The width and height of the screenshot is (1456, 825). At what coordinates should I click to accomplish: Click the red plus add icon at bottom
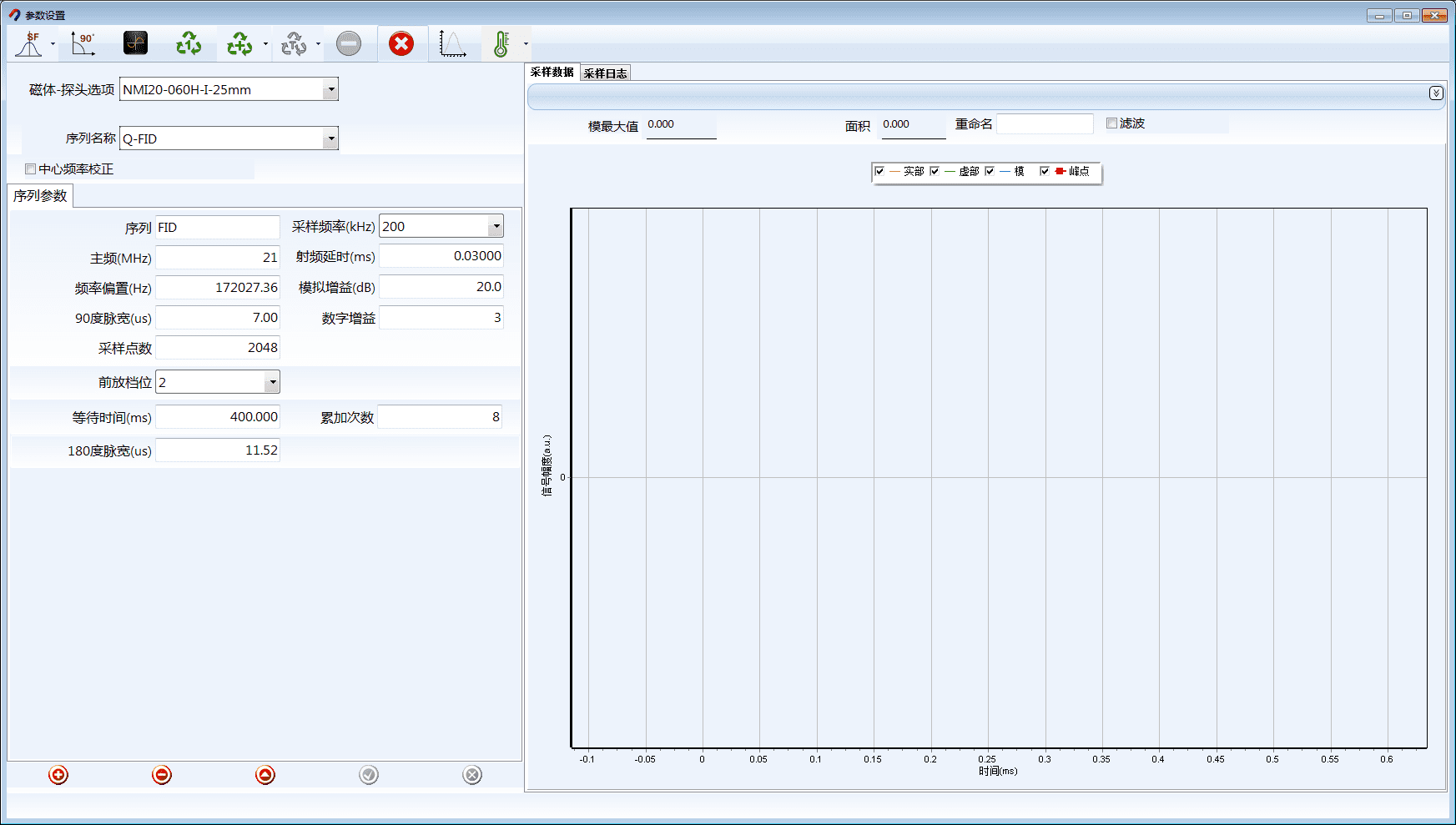pos(58,775)
